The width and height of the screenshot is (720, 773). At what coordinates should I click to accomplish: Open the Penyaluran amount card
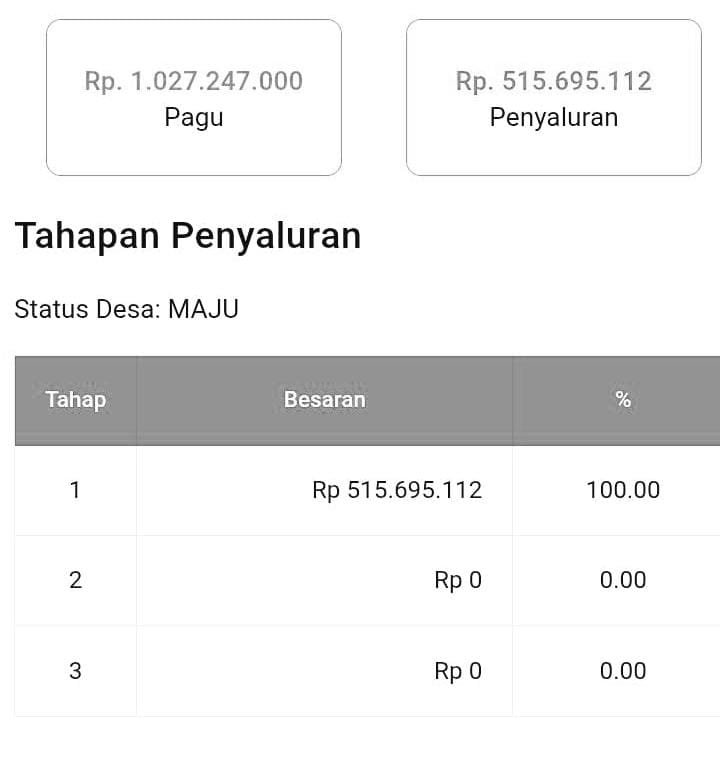554,98
